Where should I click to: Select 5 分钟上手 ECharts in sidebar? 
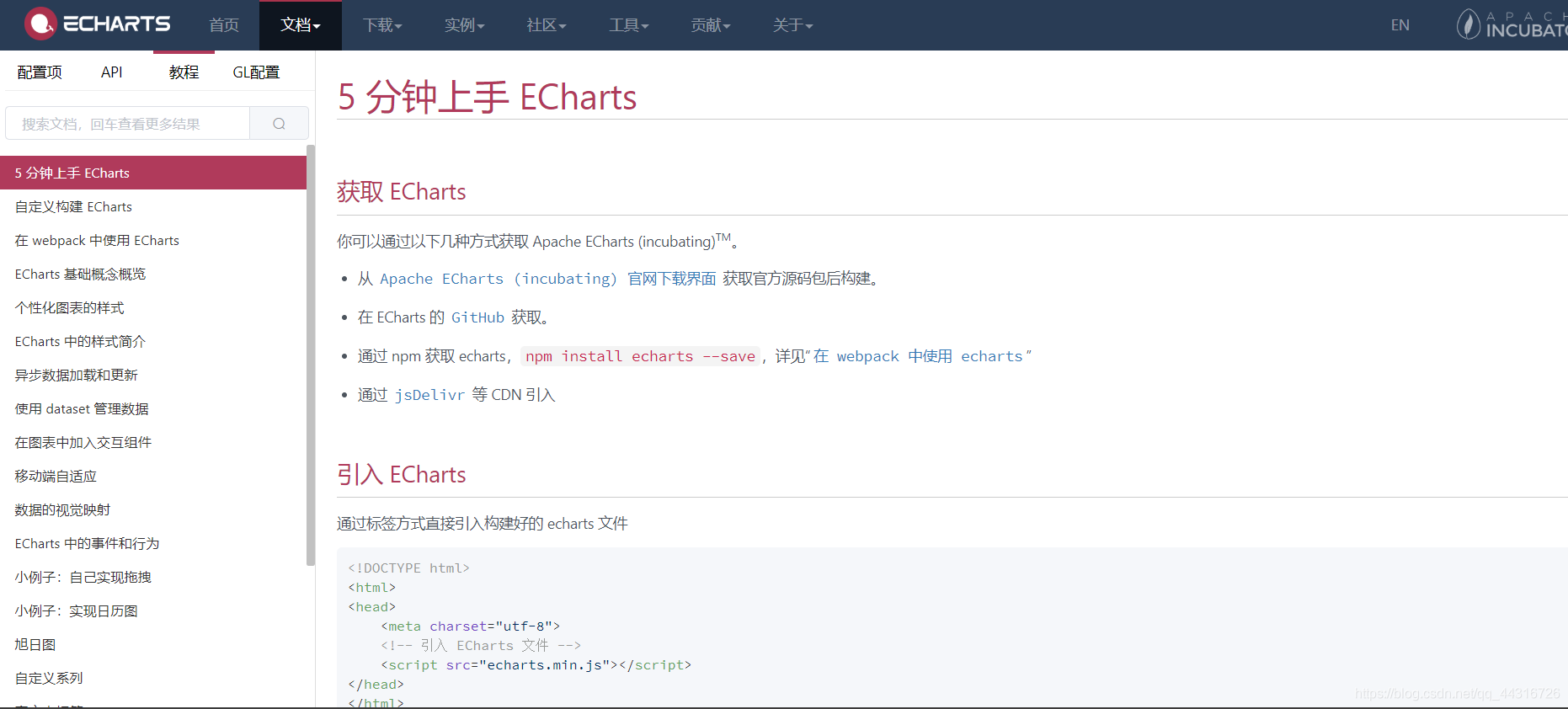pos(153,173)
